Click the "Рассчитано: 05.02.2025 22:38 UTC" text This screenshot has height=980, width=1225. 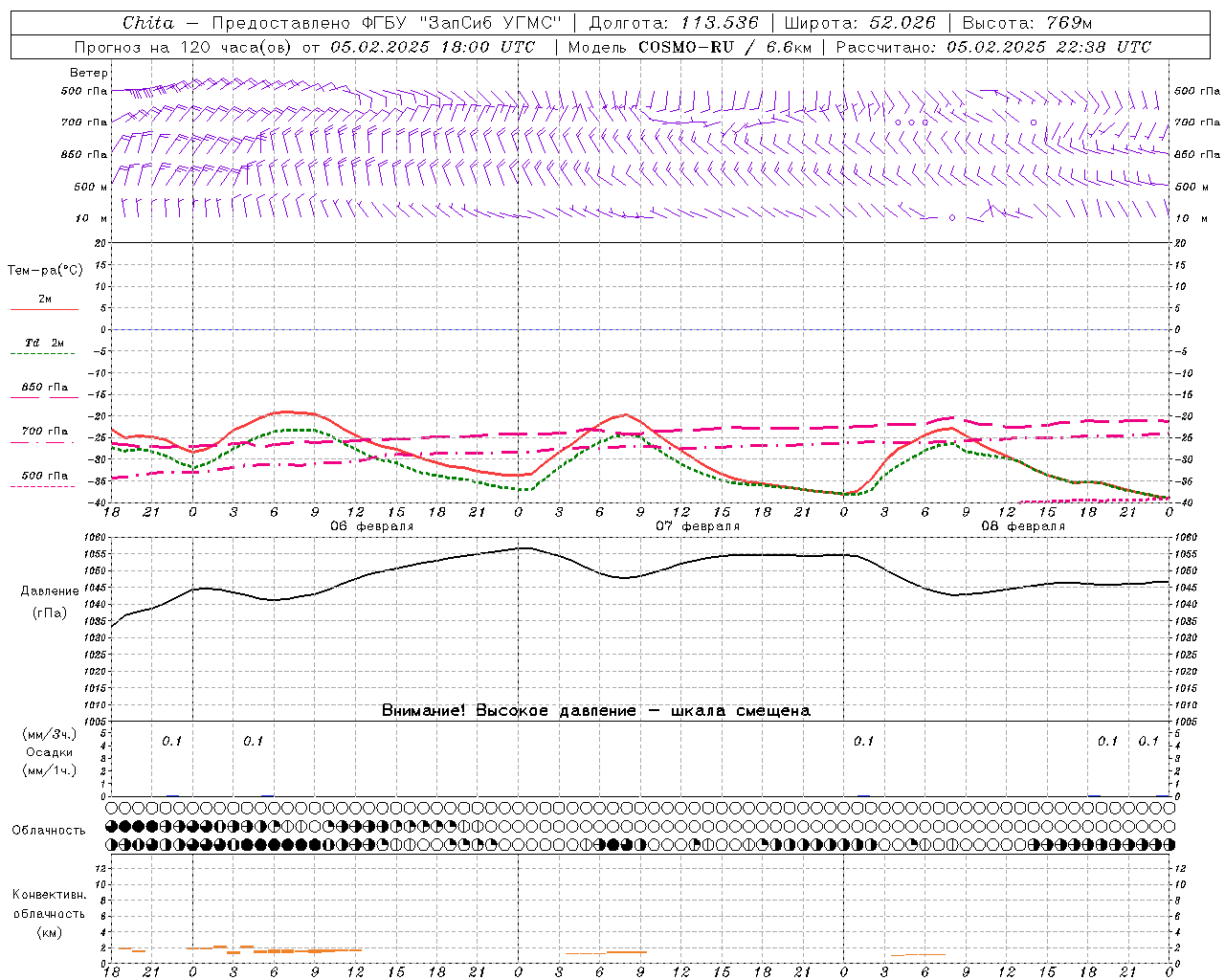click(x=993, y=47)
